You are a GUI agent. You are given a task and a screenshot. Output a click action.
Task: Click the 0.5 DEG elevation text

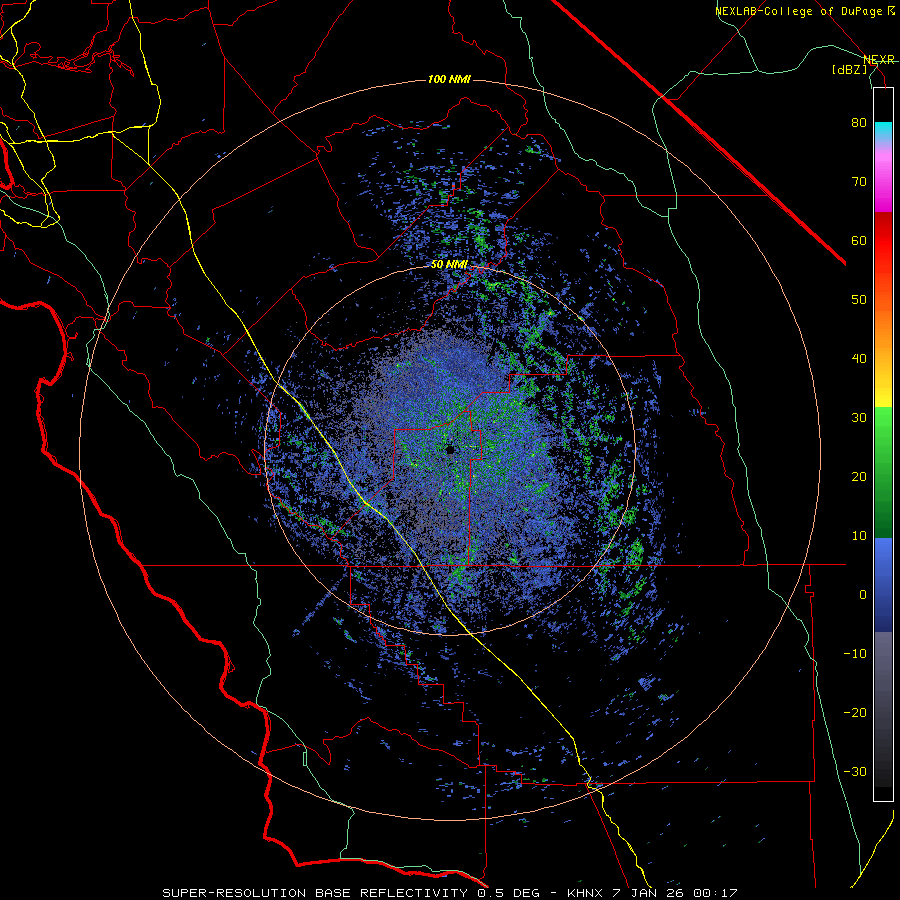[x=509, y=893]
